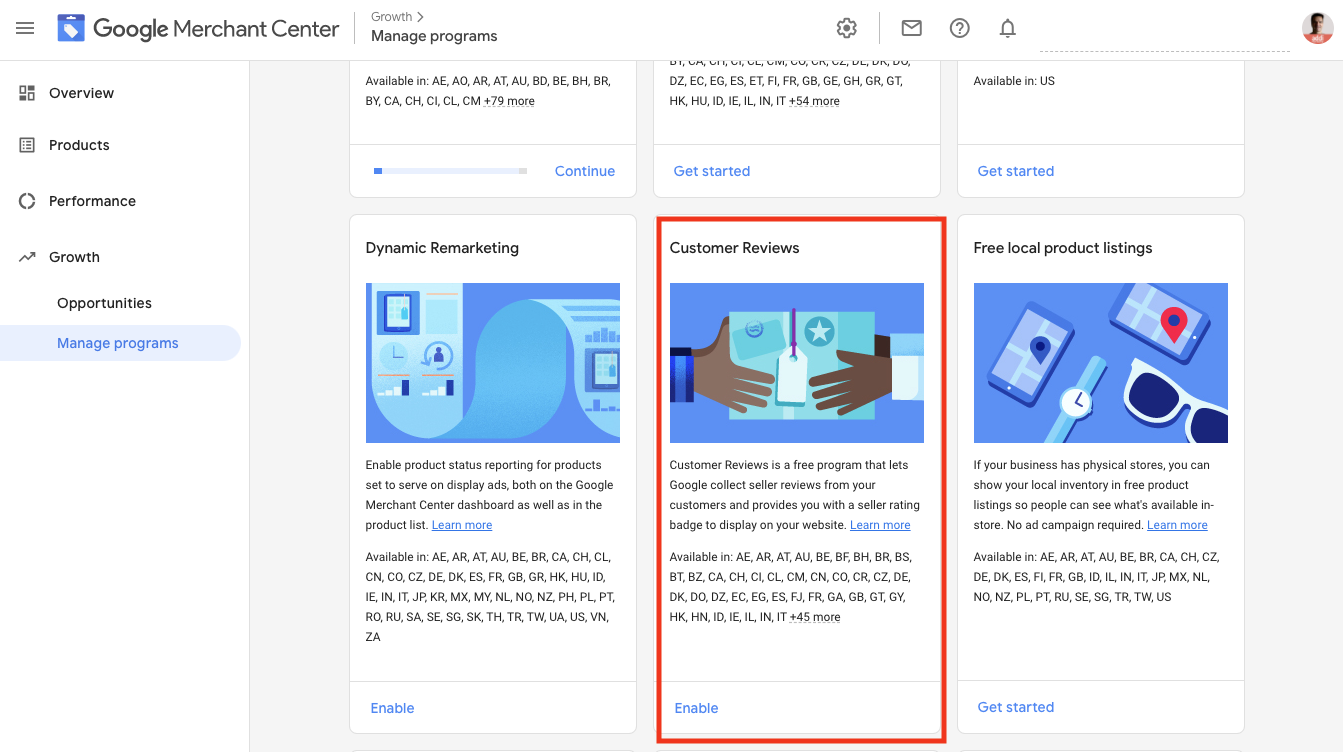Select Opportunities under Growth
This screenshot has height=752, width=1343.
pyautogui.click(x=104, y=303)
